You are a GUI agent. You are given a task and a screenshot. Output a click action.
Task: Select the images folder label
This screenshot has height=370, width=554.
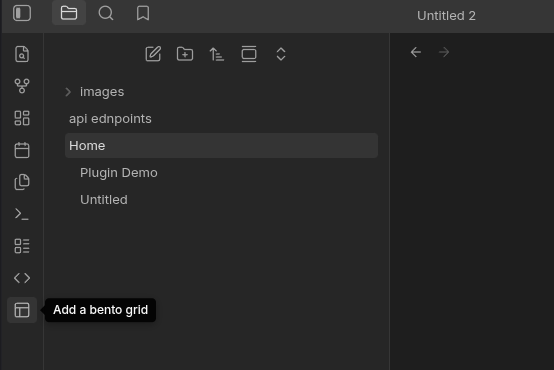click(x=102, y=92)
